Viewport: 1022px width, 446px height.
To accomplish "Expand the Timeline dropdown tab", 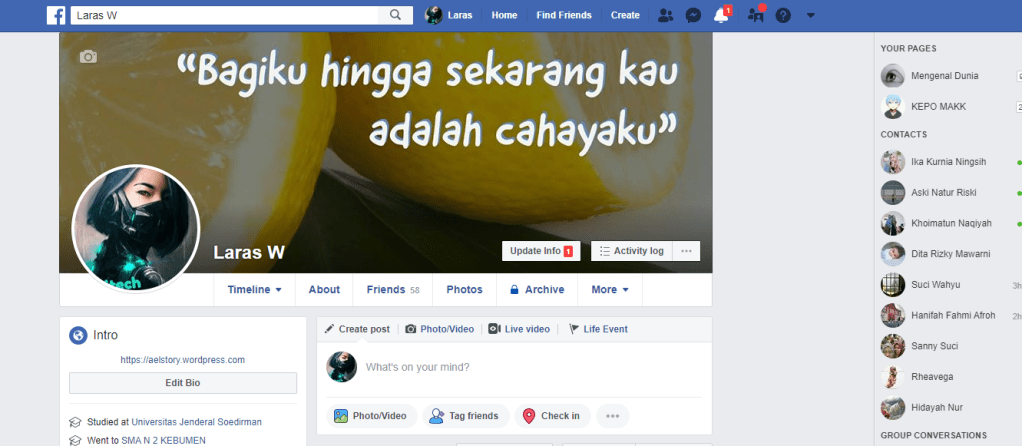I will tap(254, 290).
